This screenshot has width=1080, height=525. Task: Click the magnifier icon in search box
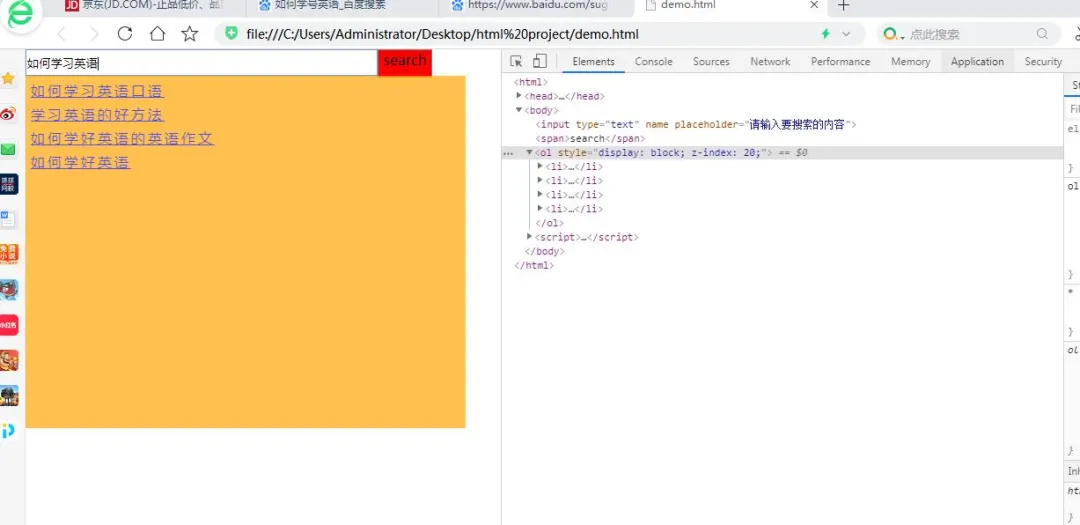pyautogui.click(x=1042, y=34)
